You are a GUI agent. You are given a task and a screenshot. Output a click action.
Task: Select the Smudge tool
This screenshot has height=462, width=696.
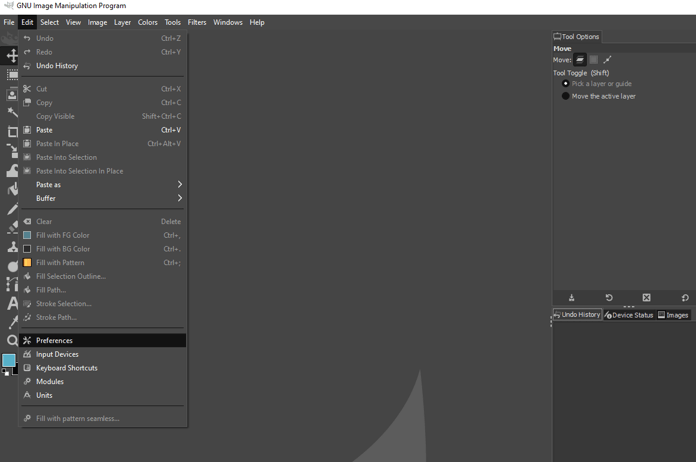click(x=12, y=266)
